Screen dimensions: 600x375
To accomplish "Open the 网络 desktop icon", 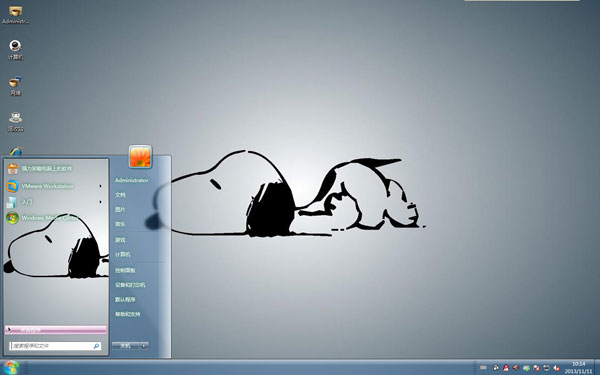I will tap(15, 86).
